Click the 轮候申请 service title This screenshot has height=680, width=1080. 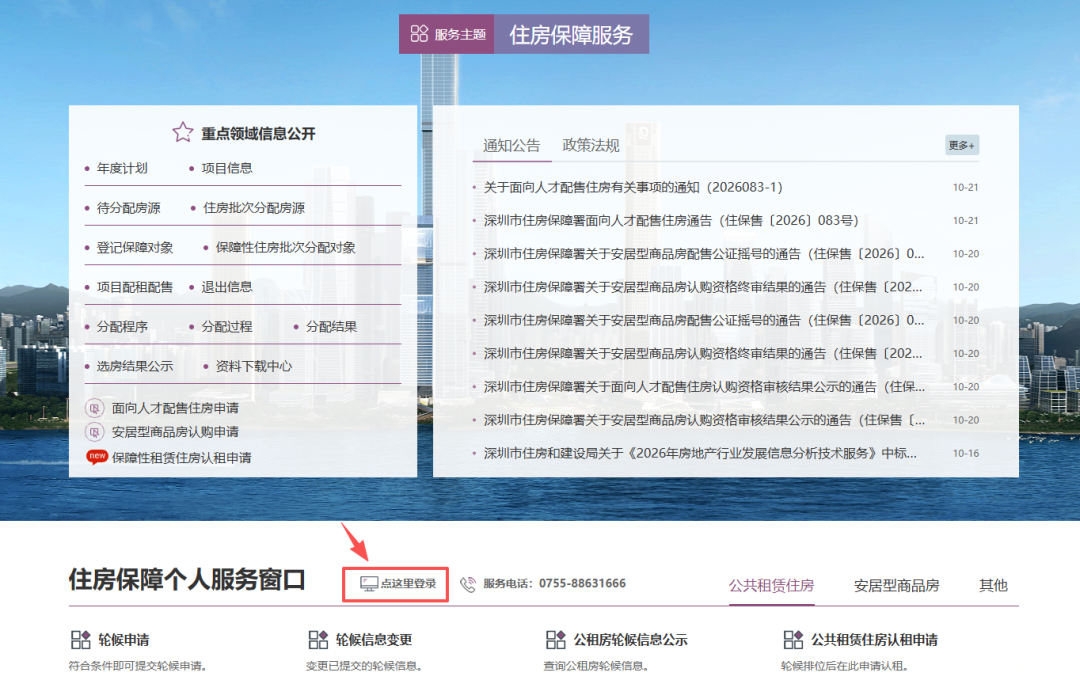pos(123,639)
